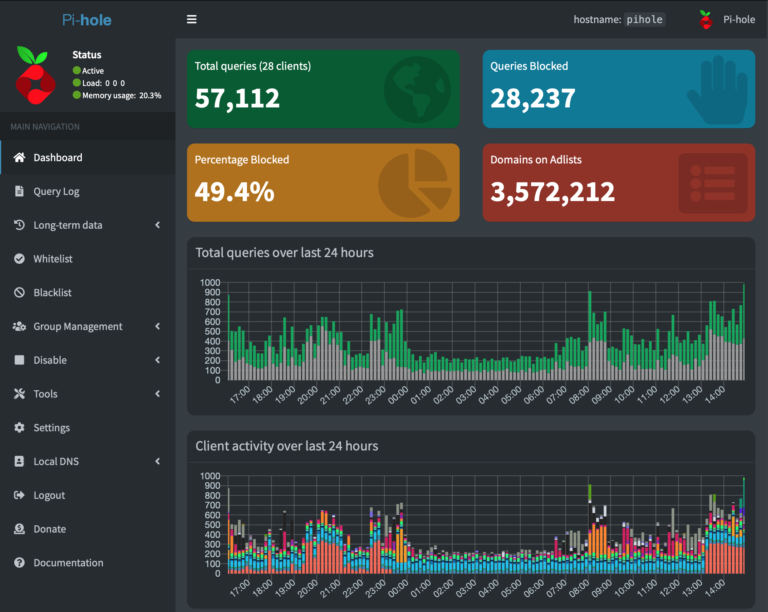Click the Load: 0 0 0 status text

(x=103, y=83)
